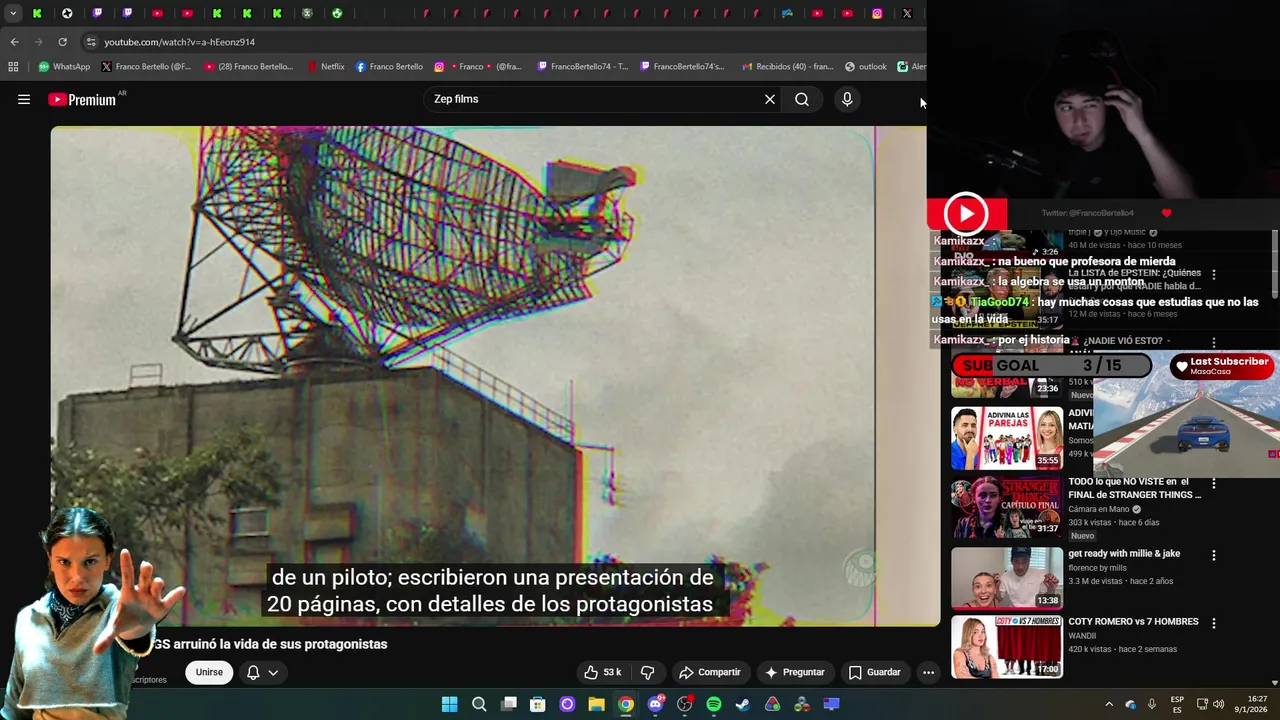Image resolution: width=1280 pixels, height=720 pixels.
Task: Open Task View on the taskbar
Action: [x=508, y=704]
